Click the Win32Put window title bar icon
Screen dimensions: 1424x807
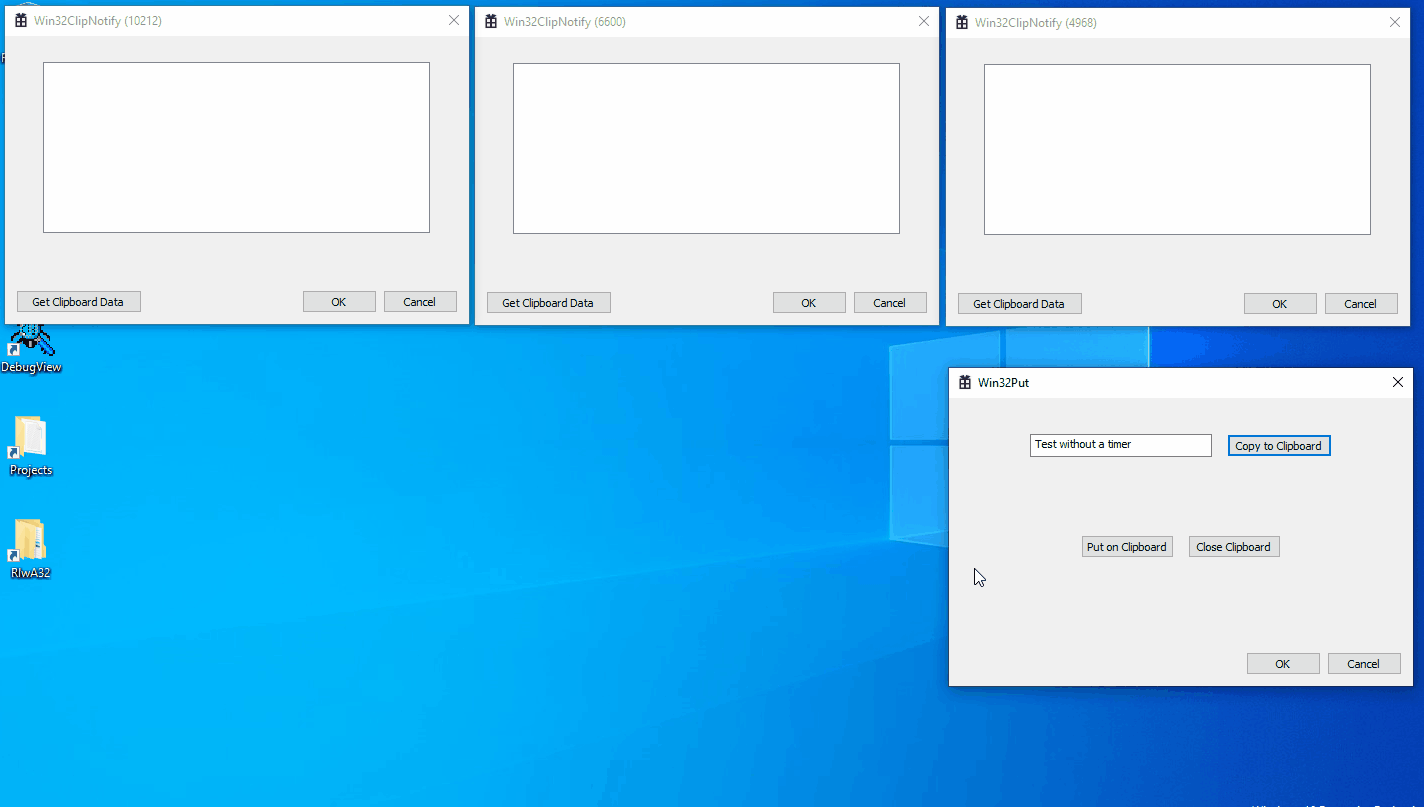coord(963,381)
